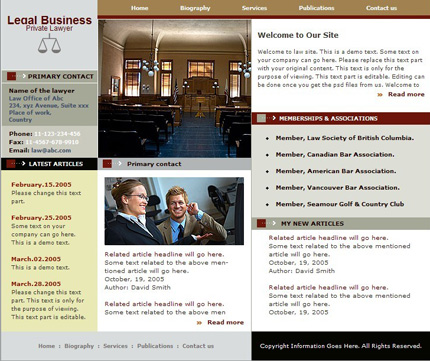Open the law@abc.com email link
The width and height of the screenshot is (430, 361).
click(51, 150)
